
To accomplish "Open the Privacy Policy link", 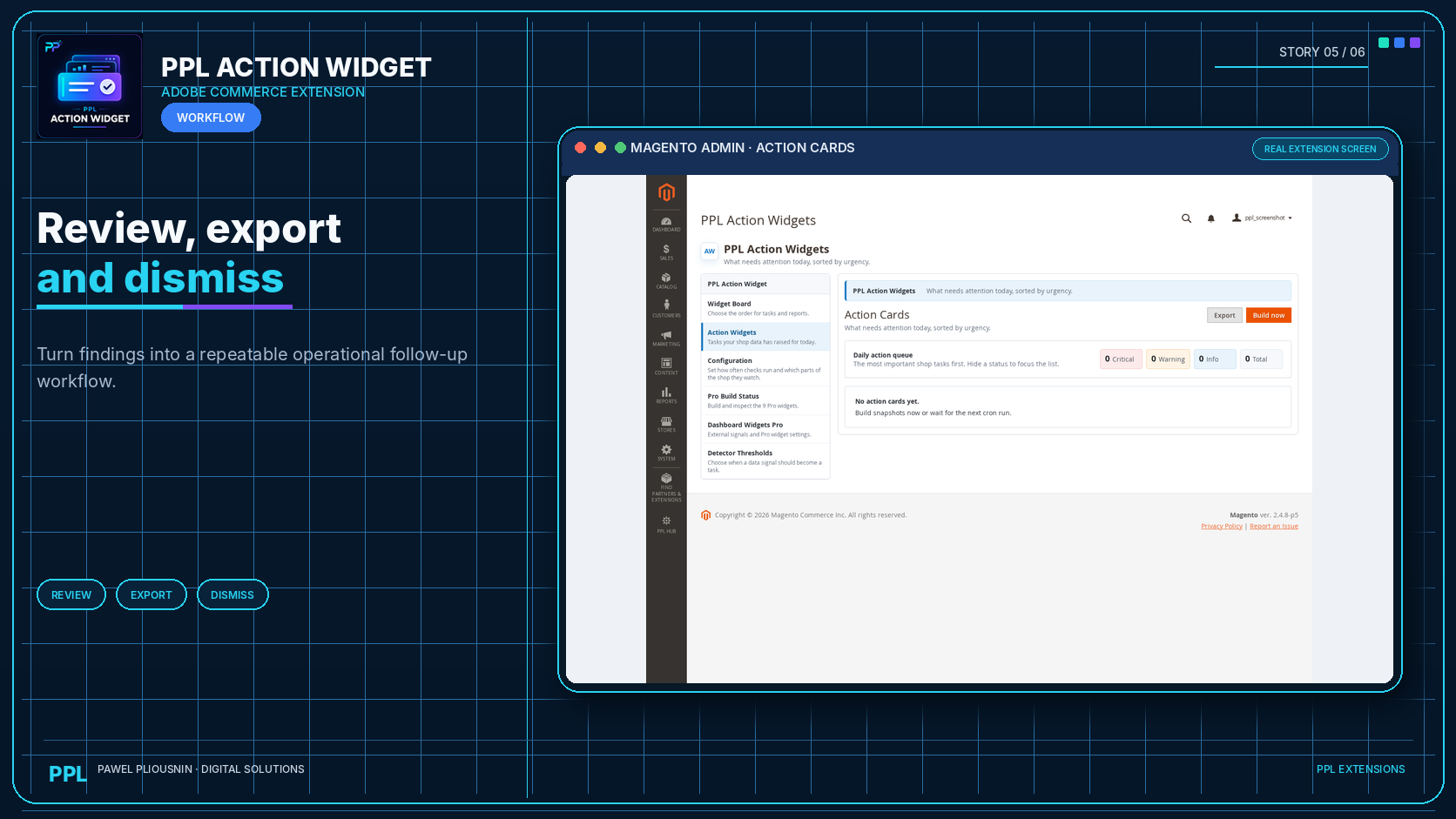I will (1222, 527).
